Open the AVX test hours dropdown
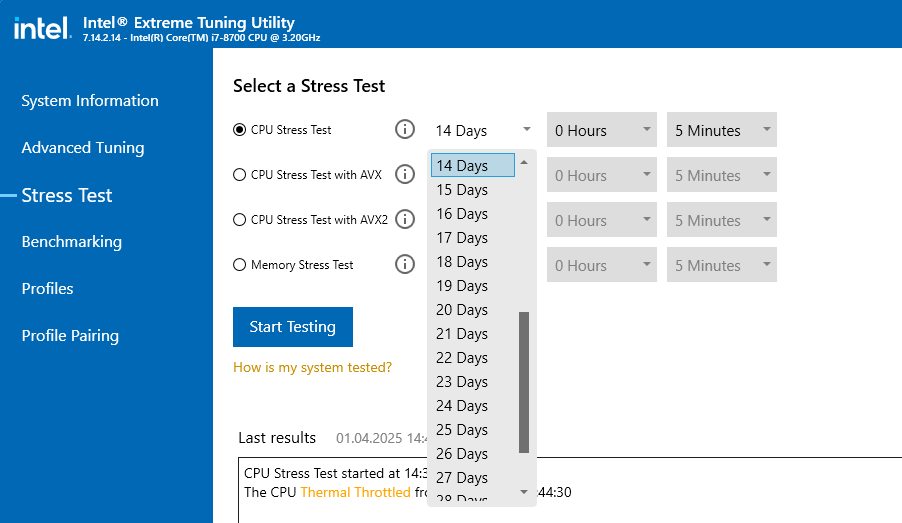Screen dimensions: 902x523 pos(602,175)
